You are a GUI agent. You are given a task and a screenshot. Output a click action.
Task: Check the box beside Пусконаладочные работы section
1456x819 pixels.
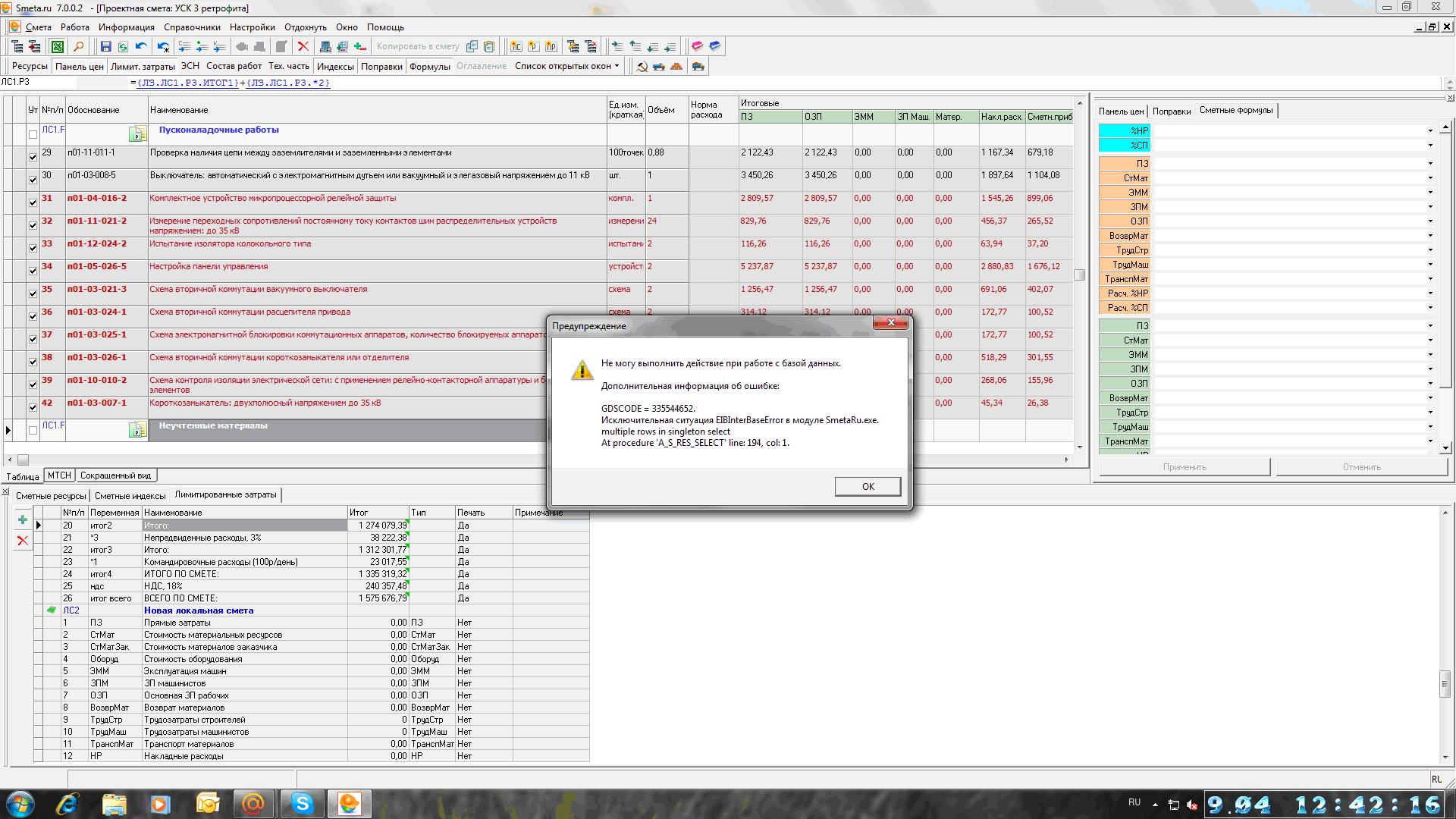click(33, 135)
